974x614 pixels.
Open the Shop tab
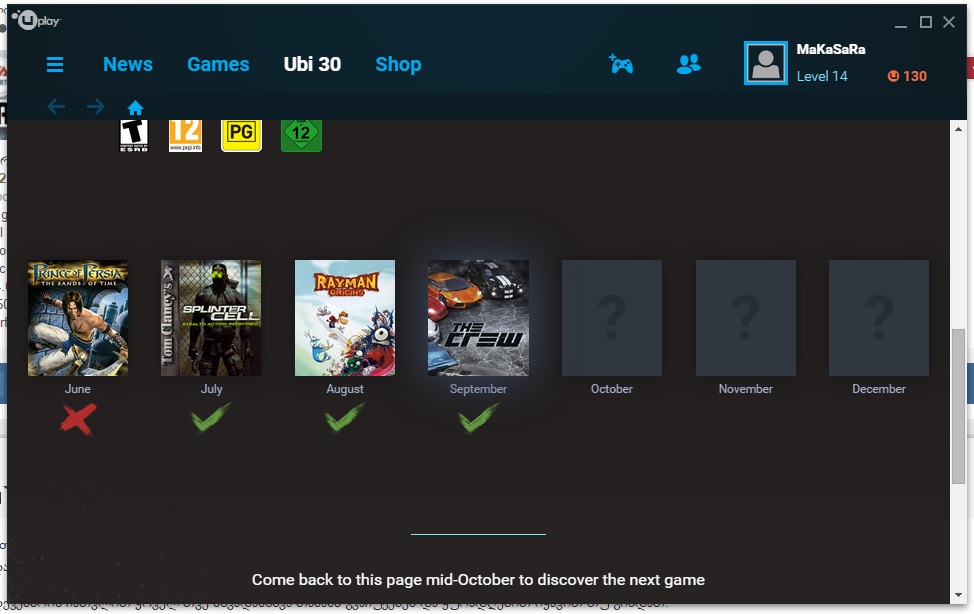pyautogui.click(x=398, y=64)
